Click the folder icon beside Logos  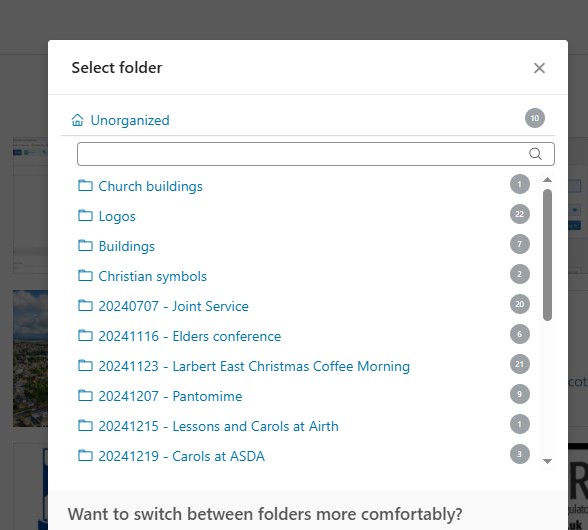[x=85, y=216]
